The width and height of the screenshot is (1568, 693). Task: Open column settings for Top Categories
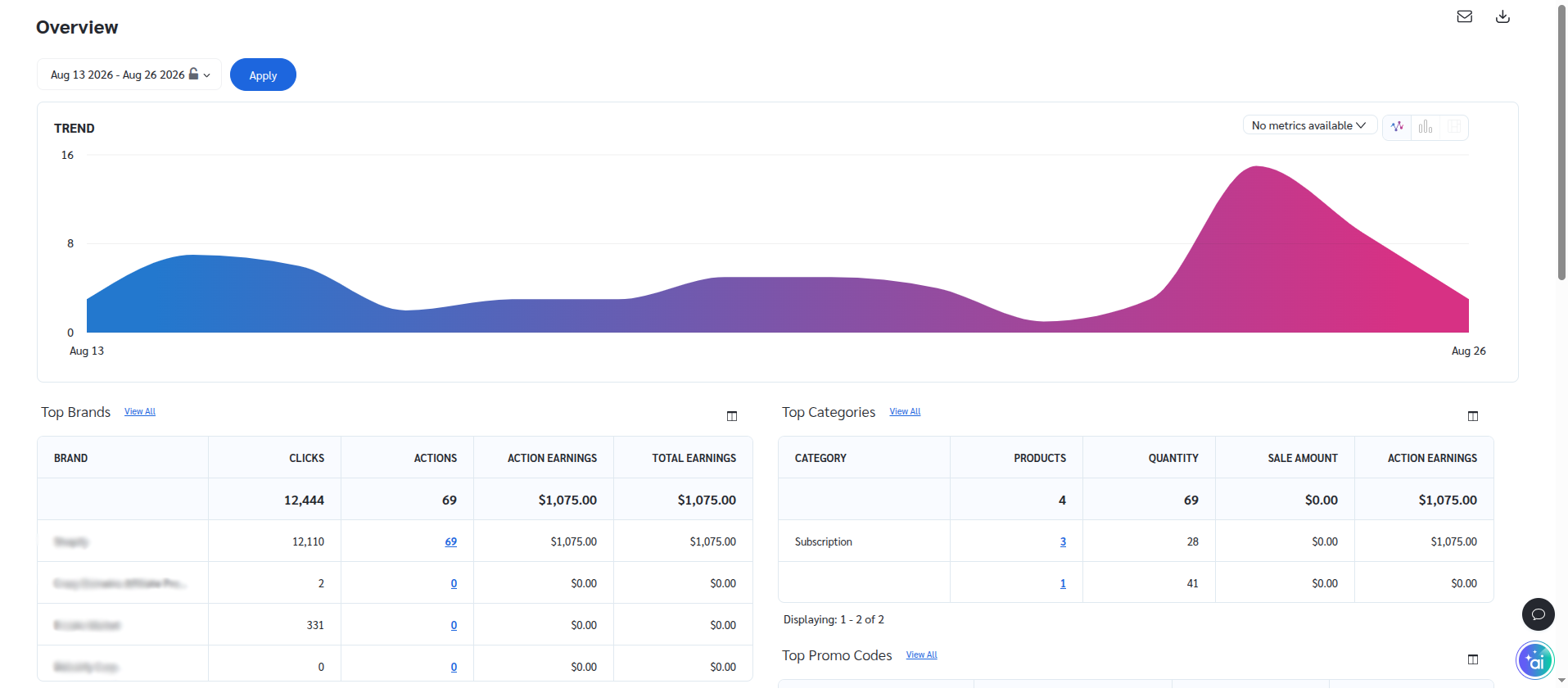coord(1473,416)
